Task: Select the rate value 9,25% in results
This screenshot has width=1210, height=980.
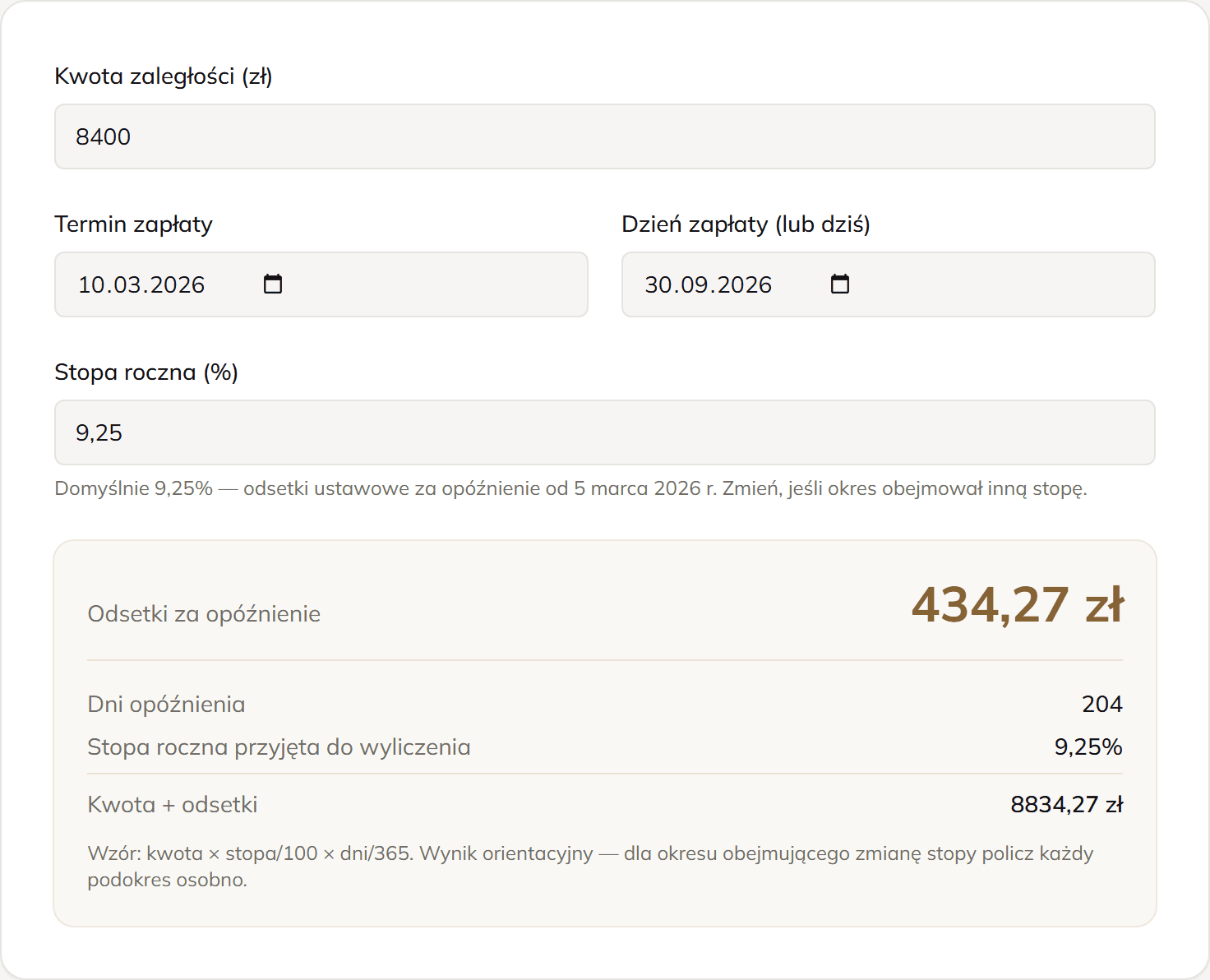Action: tap(1088, 747)
